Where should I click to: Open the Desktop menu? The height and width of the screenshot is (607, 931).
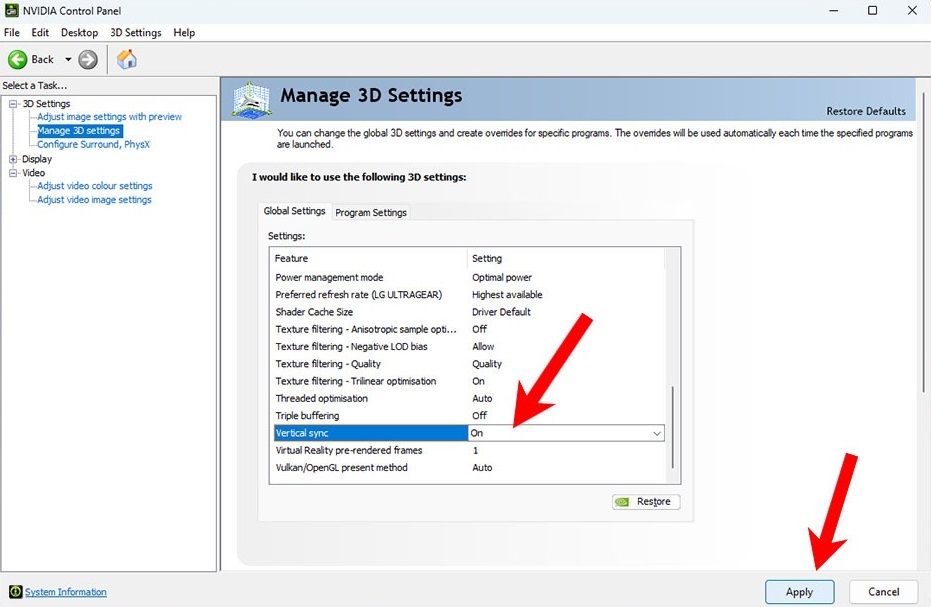point(78,32)
